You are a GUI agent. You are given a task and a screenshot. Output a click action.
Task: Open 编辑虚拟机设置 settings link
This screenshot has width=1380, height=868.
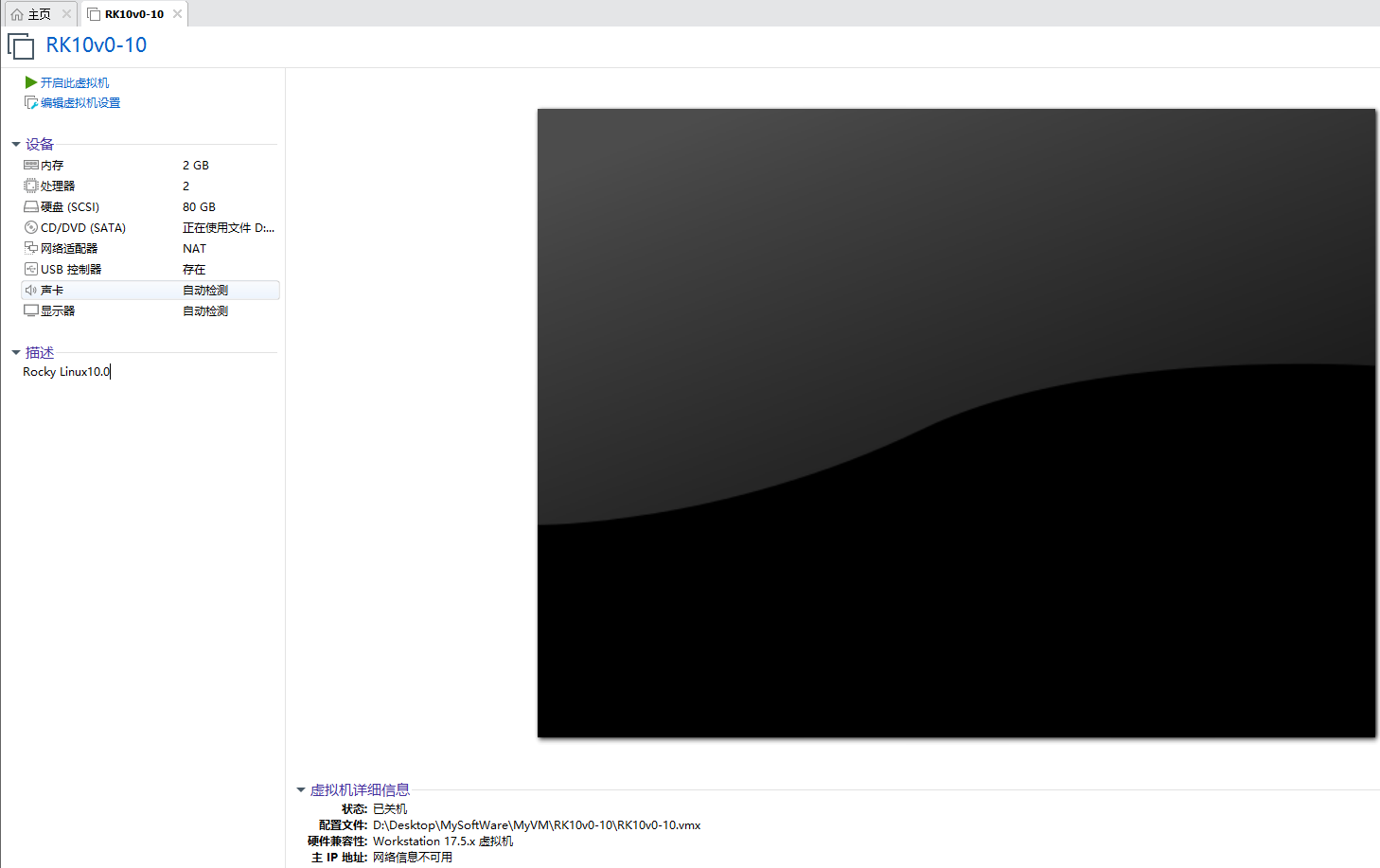78,102
